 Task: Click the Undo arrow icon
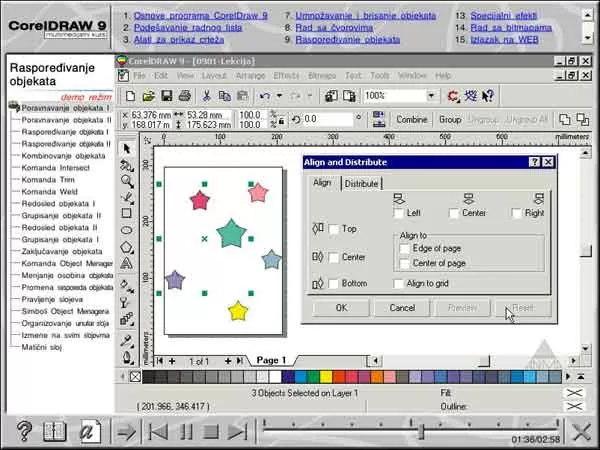pyautogui.click(x=265, y=96)
